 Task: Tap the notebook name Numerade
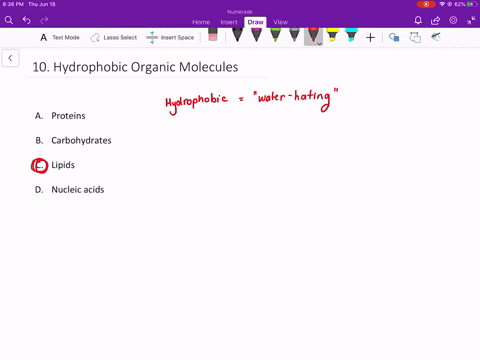click(x=240, y=12)
